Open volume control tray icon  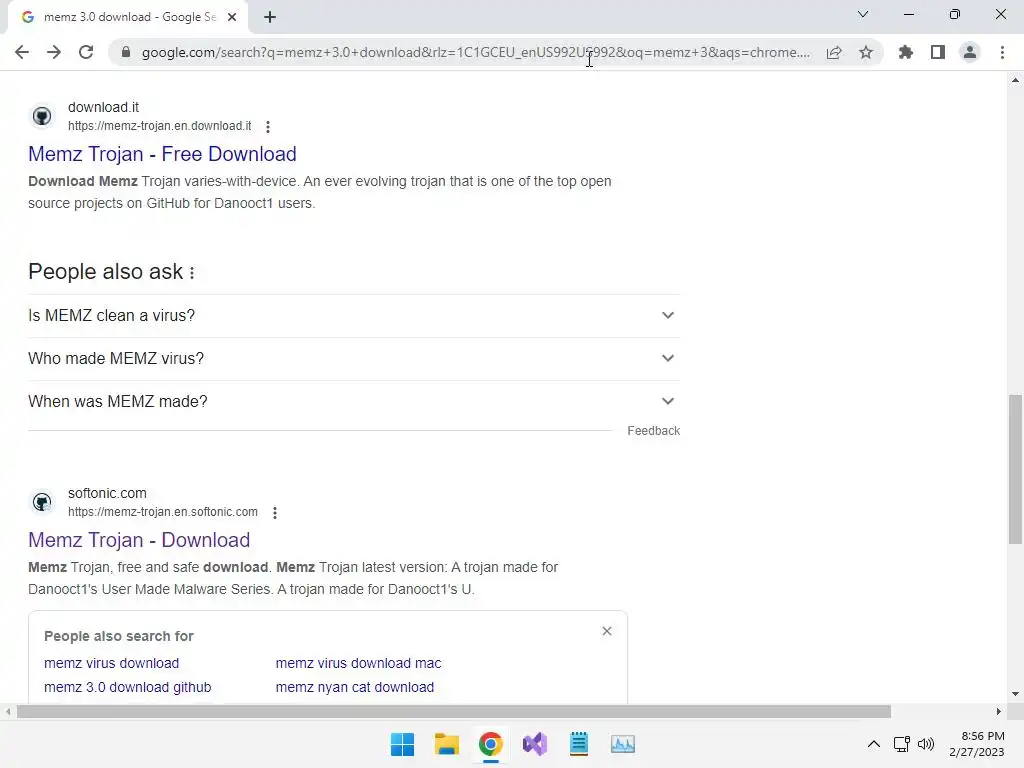926,744
